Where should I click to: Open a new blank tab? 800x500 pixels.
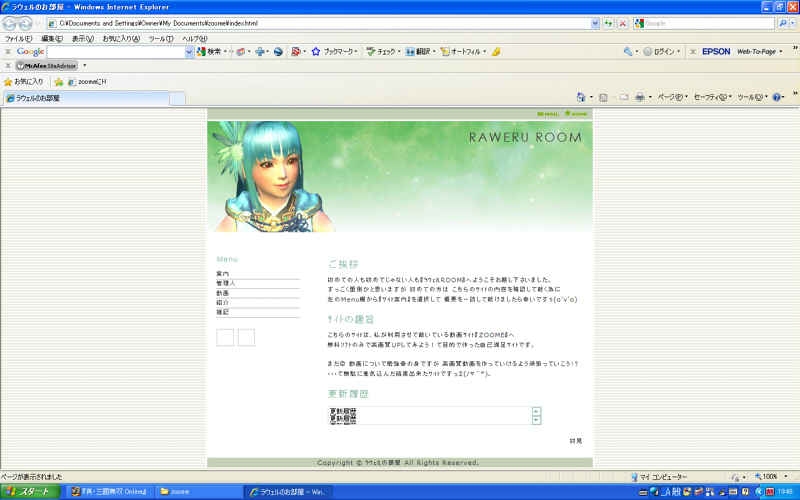tap(177, 98)
